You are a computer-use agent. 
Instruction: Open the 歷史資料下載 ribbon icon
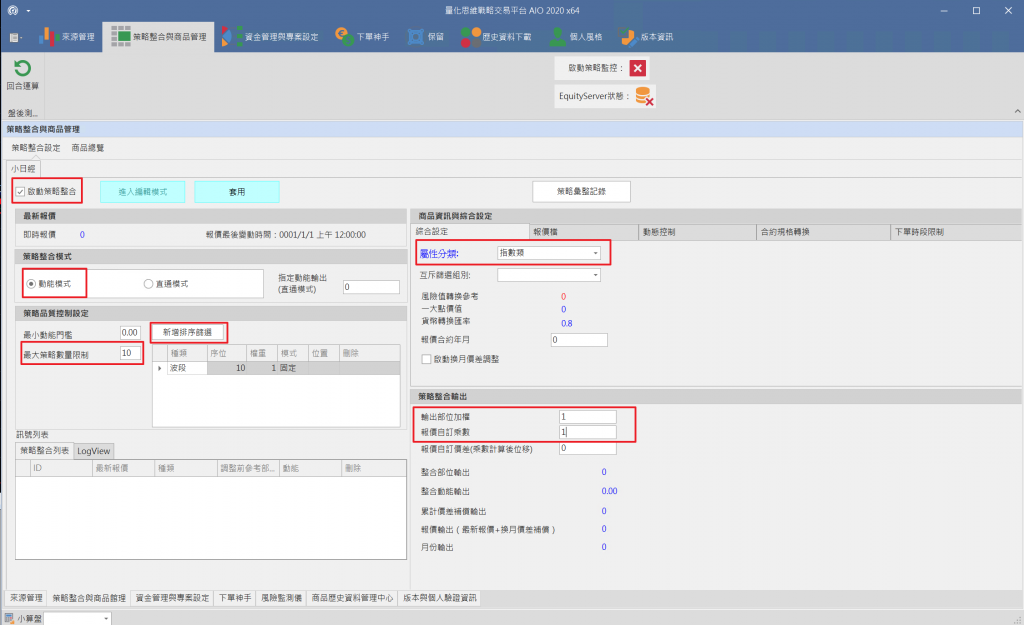470,37
